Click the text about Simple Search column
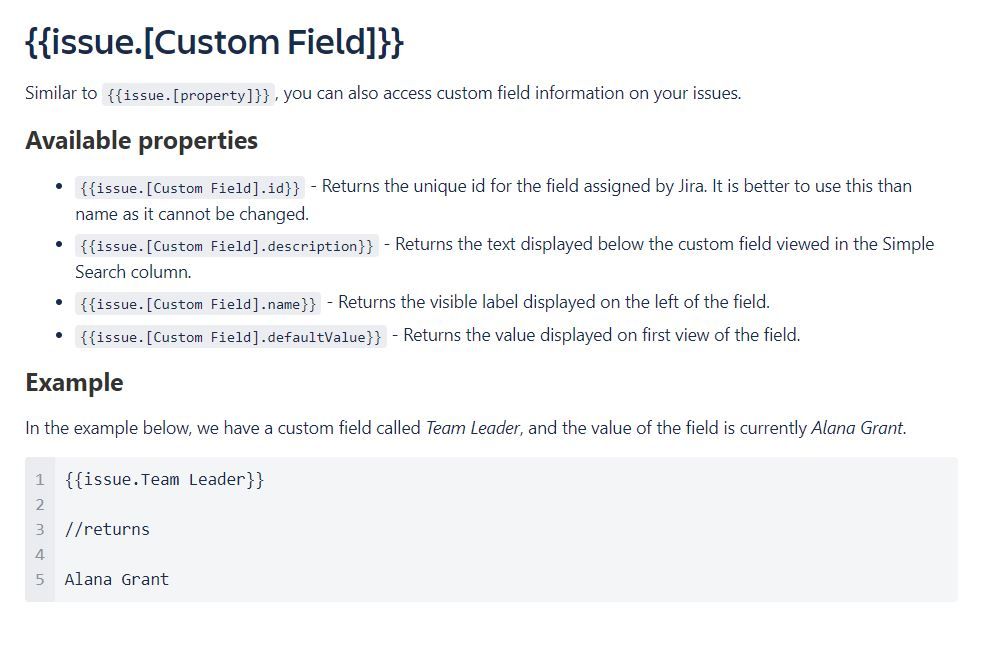Screen dimensions: 986x648 click(x=504, y=258)
